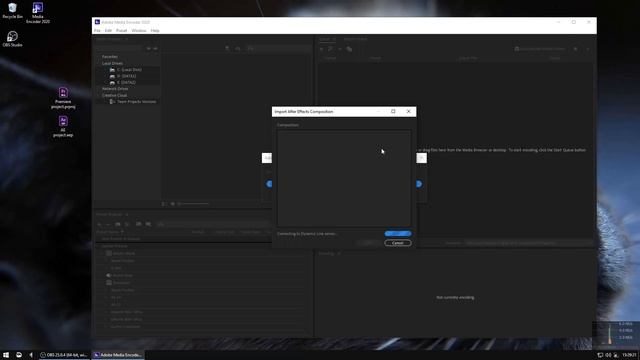Go back in Media Browser navigation
Viewport: 640px width, 360px height.
(x=149, y=49)
